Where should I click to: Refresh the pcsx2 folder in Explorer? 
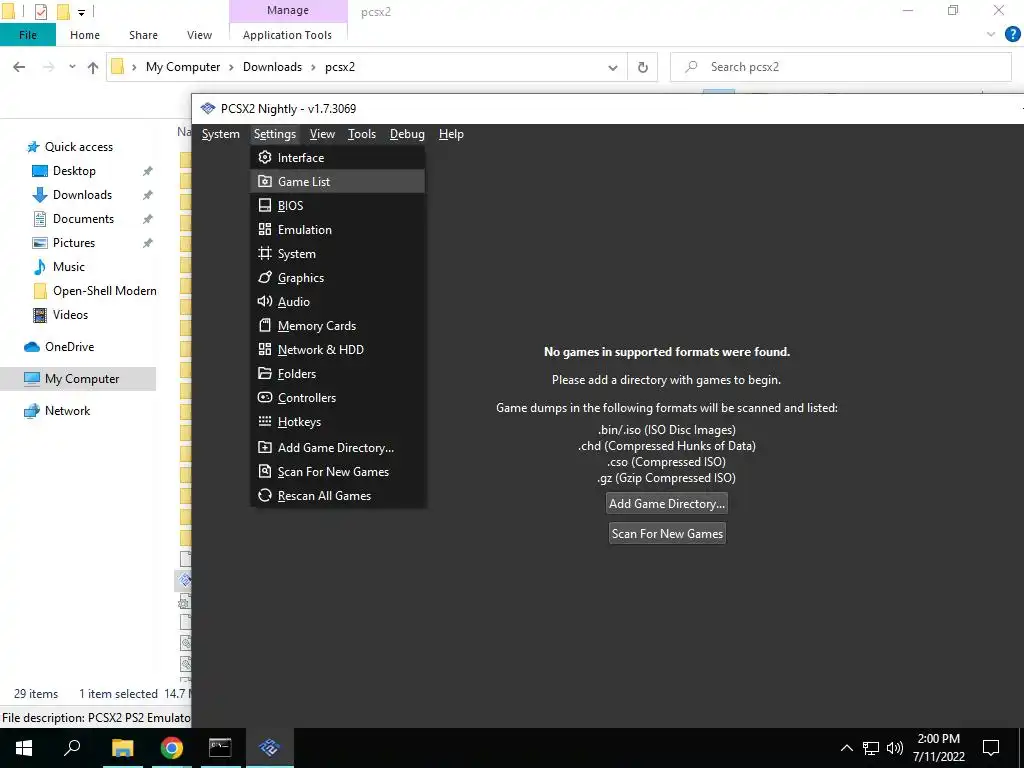(643, 67)
